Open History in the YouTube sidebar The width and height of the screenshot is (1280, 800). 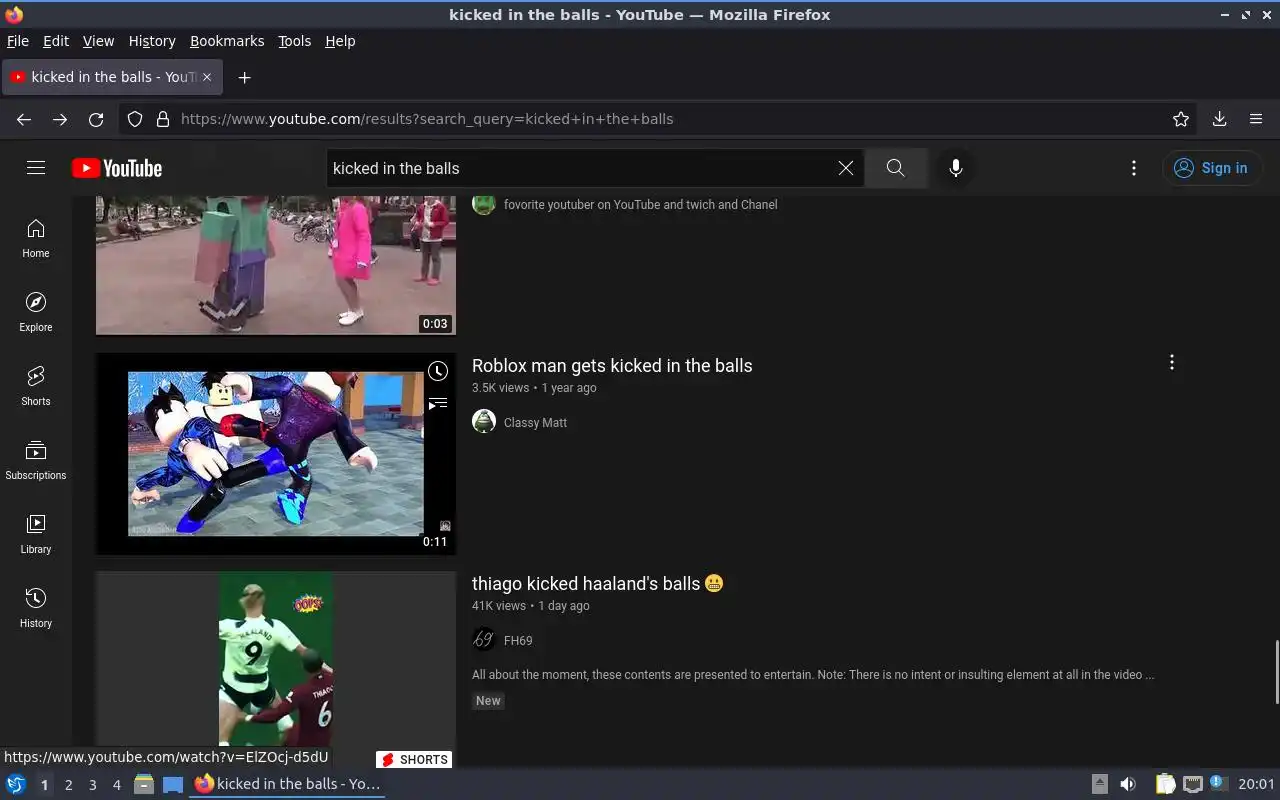[36, 608]
